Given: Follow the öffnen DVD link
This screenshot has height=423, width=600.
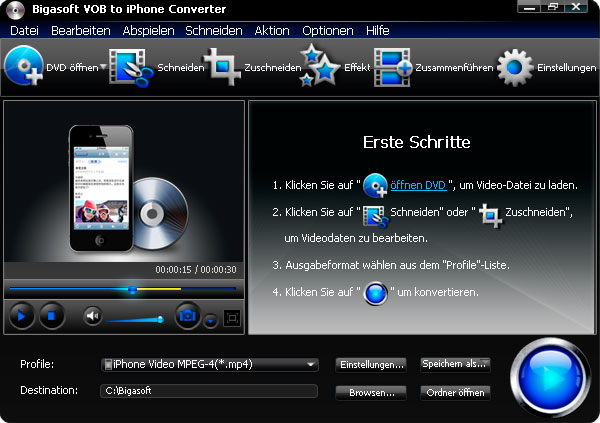Looking at the screenshot, I should point(418,185).
